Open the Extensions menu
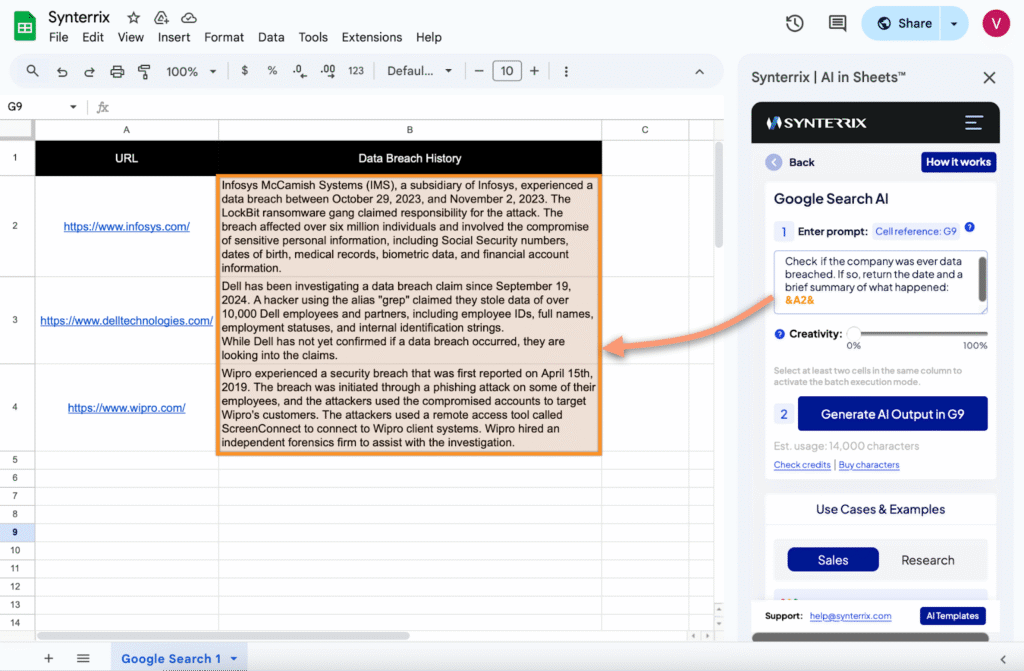The width and height of the screenshot is (1024, 671). [372, 37]
